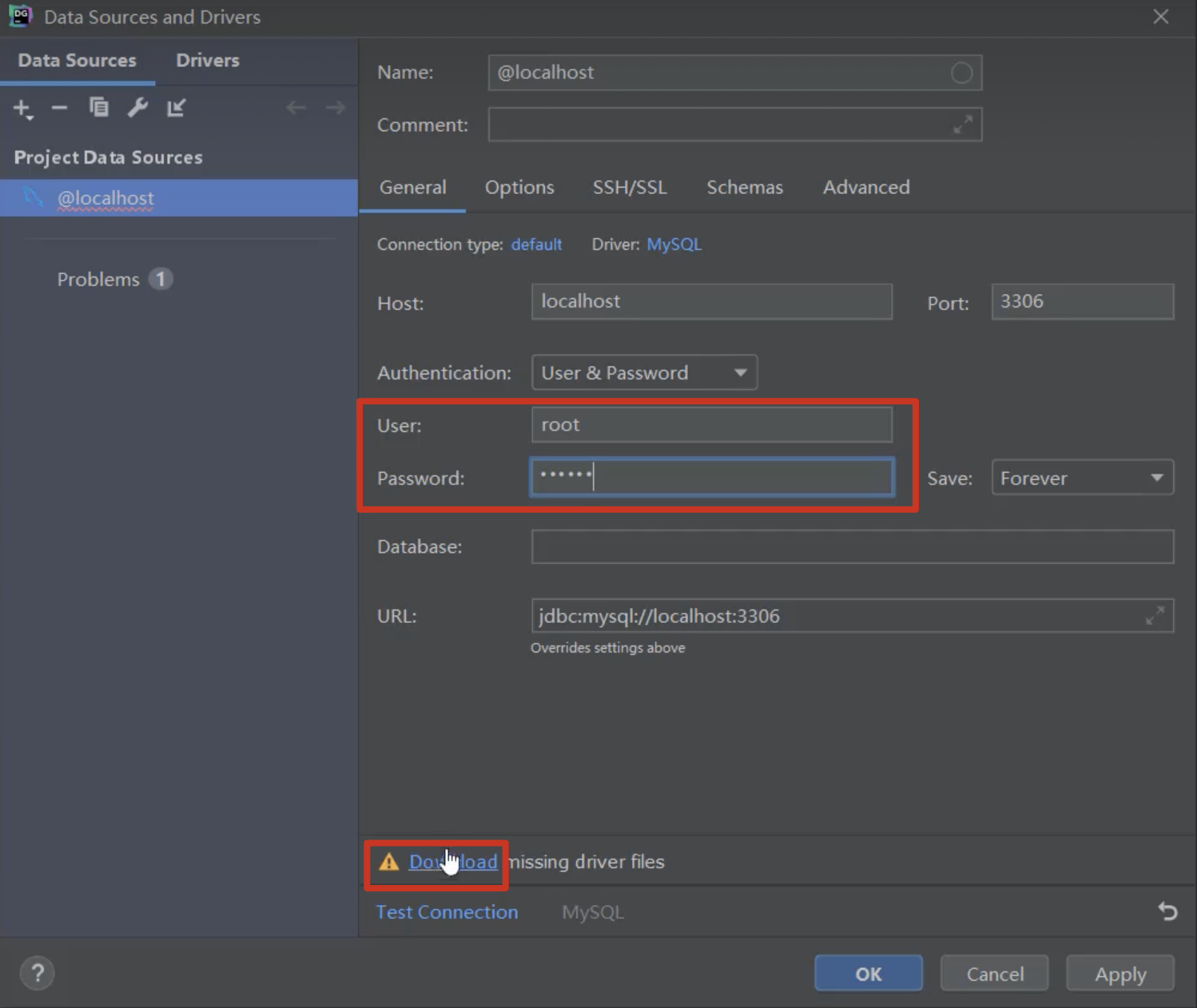The width and height of the screenshot is (1197, 1008).
Task: Go forward with the right arrow icon
Action: [x=336, y=107]
